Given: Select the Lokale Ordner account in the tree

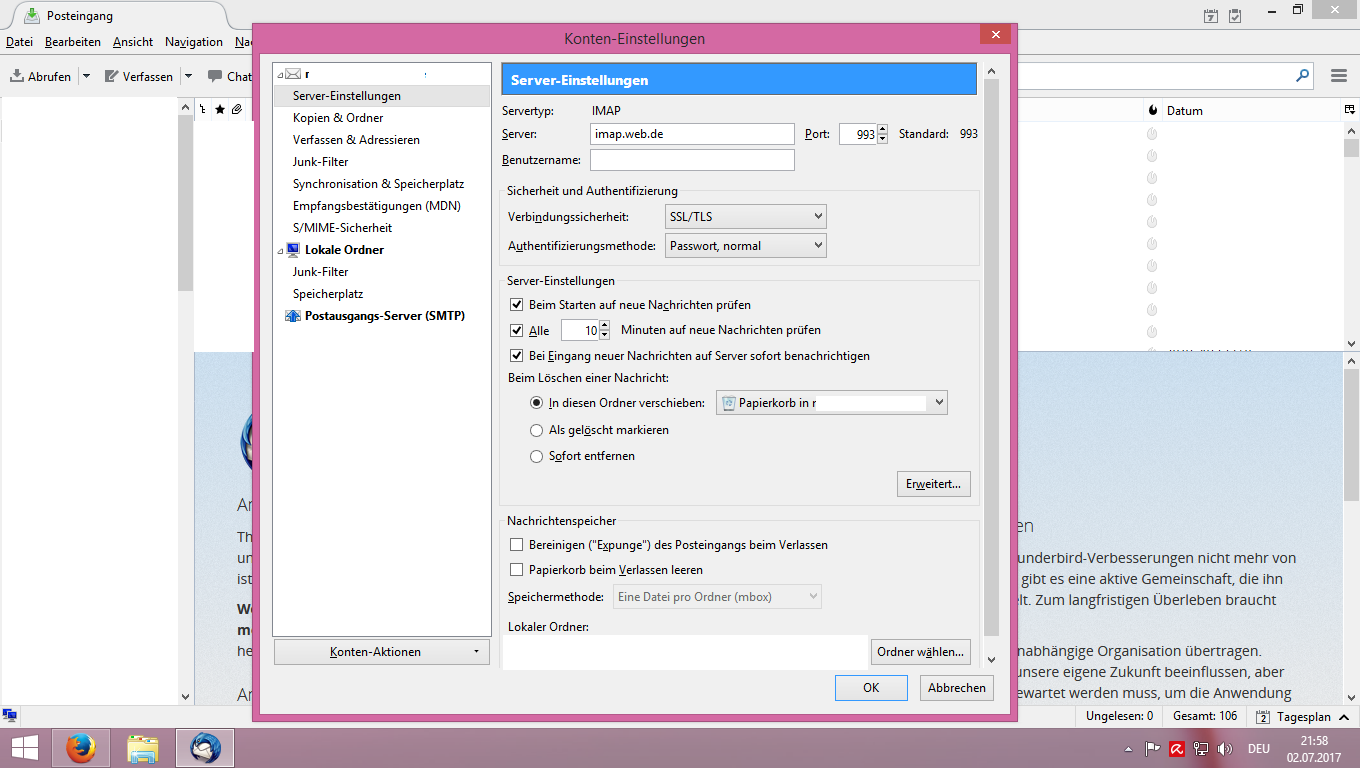Looking at the screenshot, I should (x=344, y=250).
